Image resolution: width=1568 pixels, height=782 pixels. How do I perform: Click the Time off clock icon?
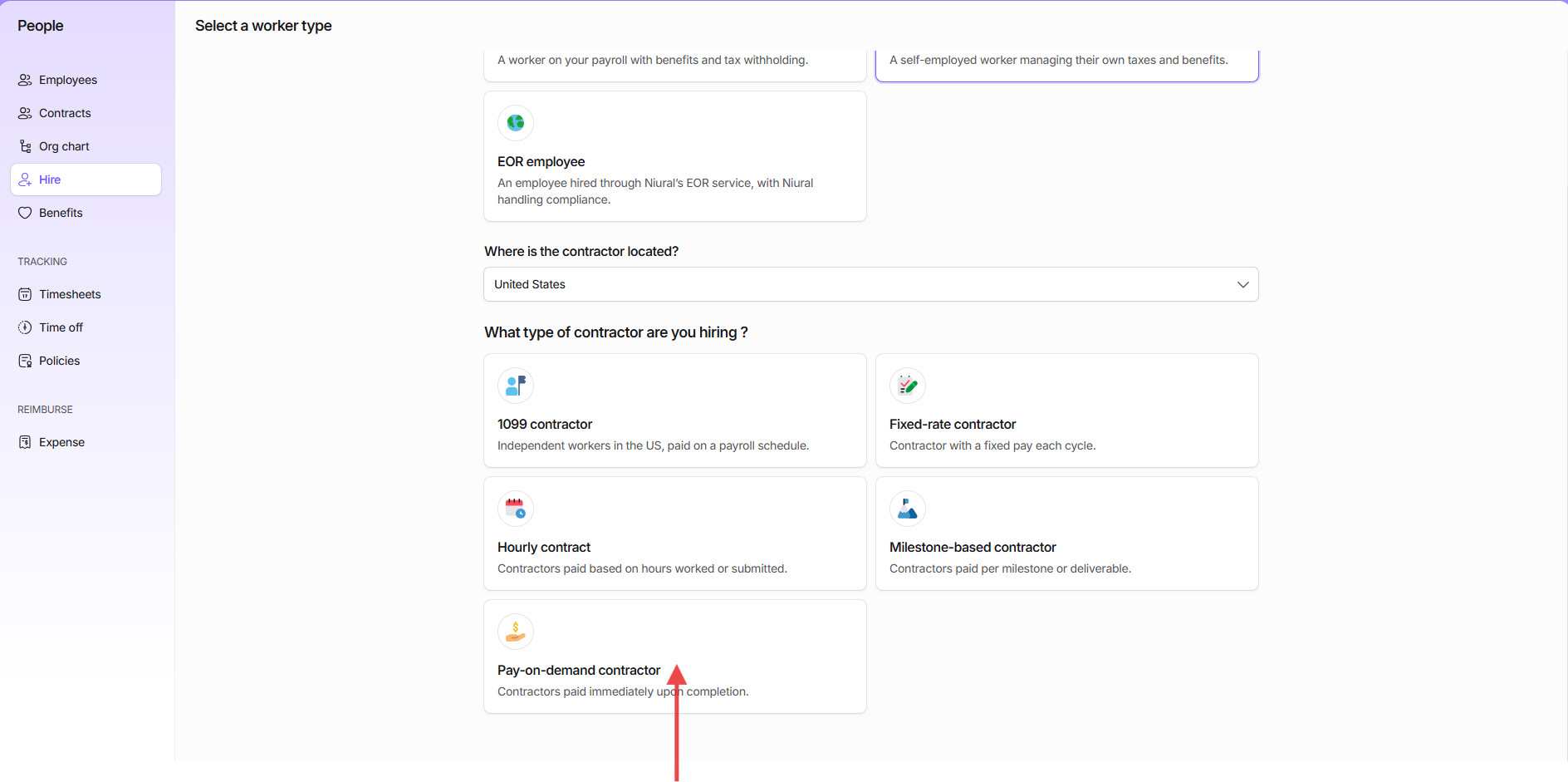[x=25, y=327]
